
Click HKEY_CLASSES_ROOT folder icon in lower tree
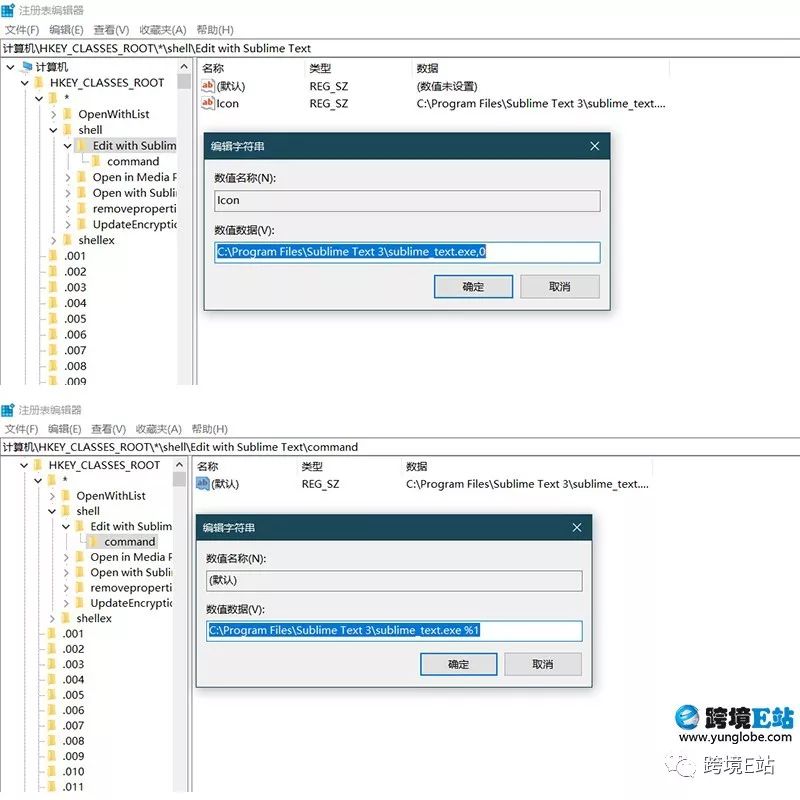[38, 465]
